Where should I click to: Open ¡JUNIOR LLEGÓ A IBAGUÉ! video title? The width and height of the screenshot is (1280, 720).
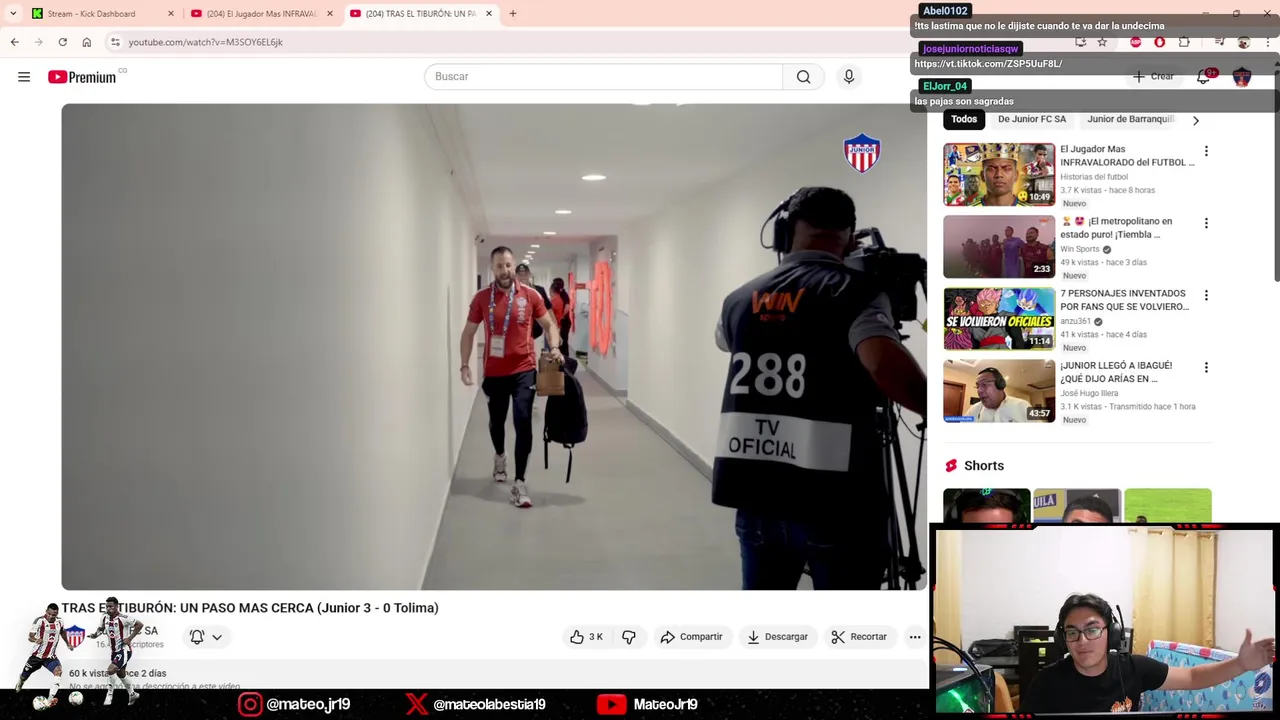coord(1117,372)
